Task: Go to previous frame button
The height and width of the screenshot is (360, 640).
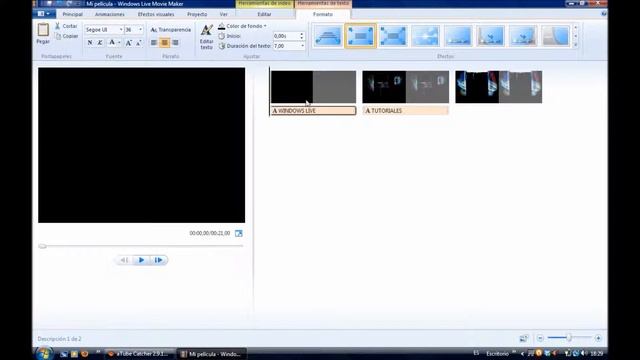Action: (x=124, y=260)
